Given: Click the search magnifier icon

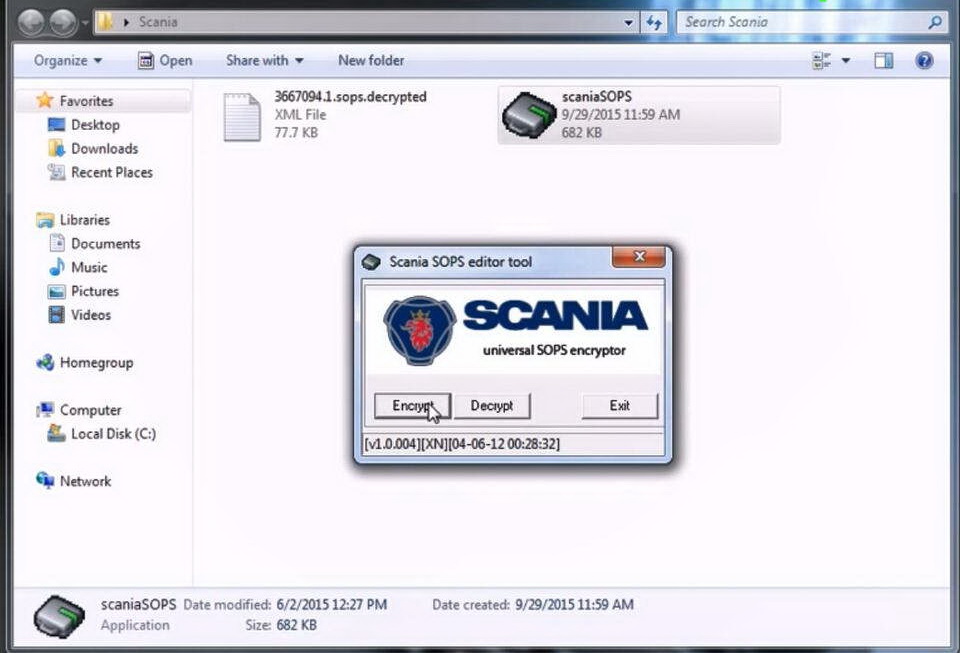Looking at the screenshot, I should (x=935, y=23).
